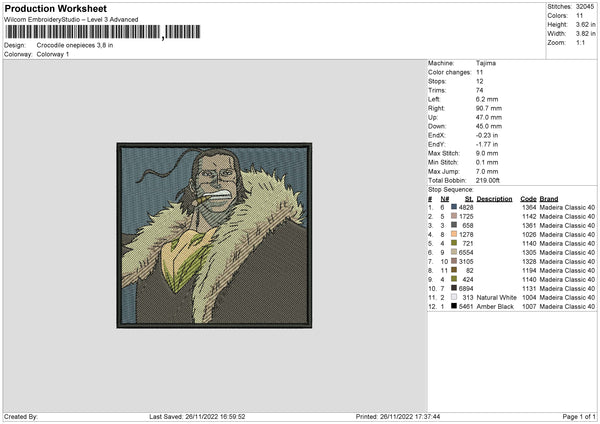Select the Amber Black color swatch

click(454, 306)
